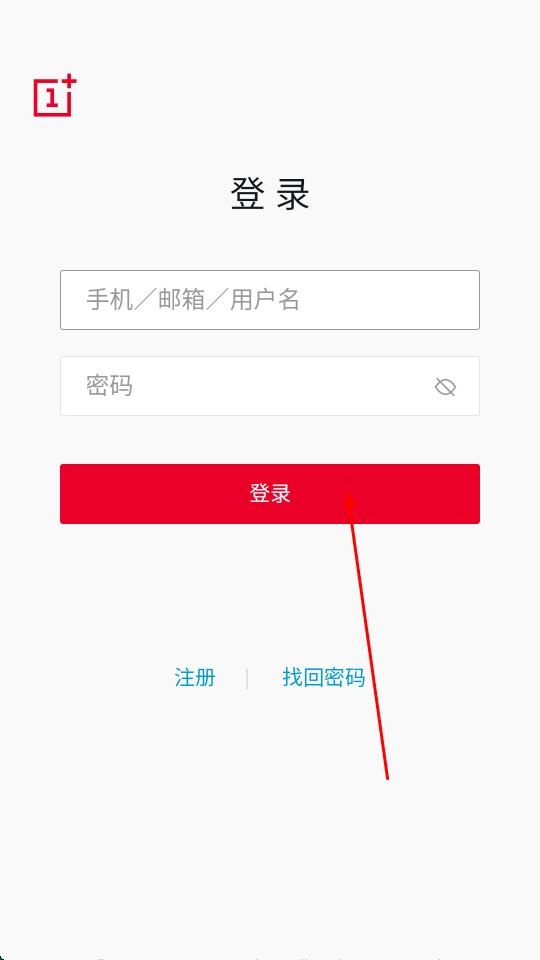The width and height of the screenshot is (540, 960).
Task: Place cursor in the password box
Action: (269, 386)
